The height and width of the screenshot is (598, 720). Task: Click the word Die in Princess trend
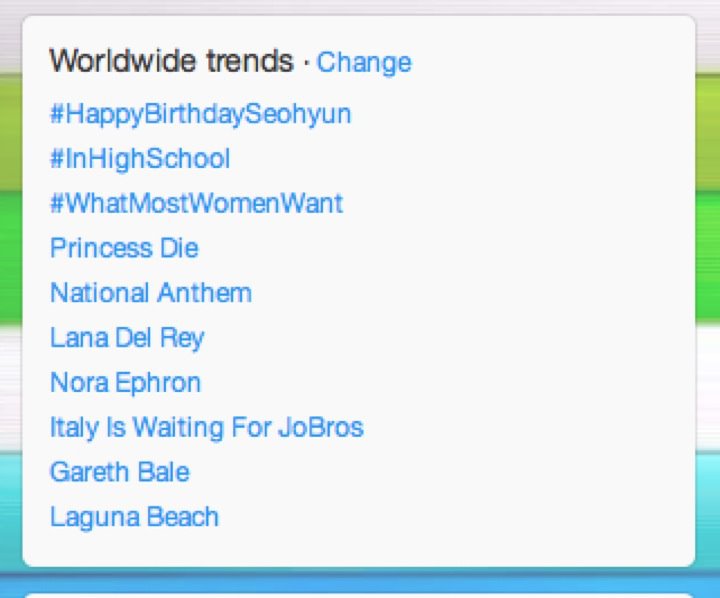tap(179, 248)
